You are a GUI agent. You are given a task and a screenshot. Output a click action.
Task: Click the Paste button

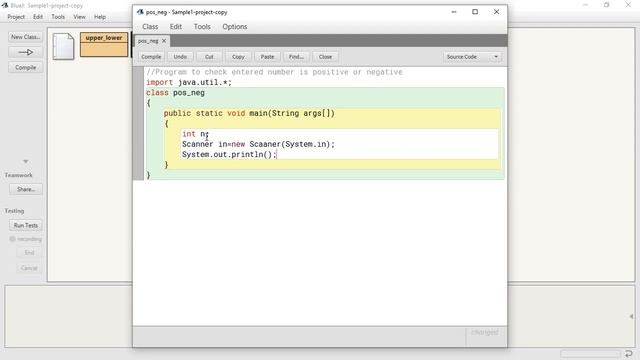267,57
